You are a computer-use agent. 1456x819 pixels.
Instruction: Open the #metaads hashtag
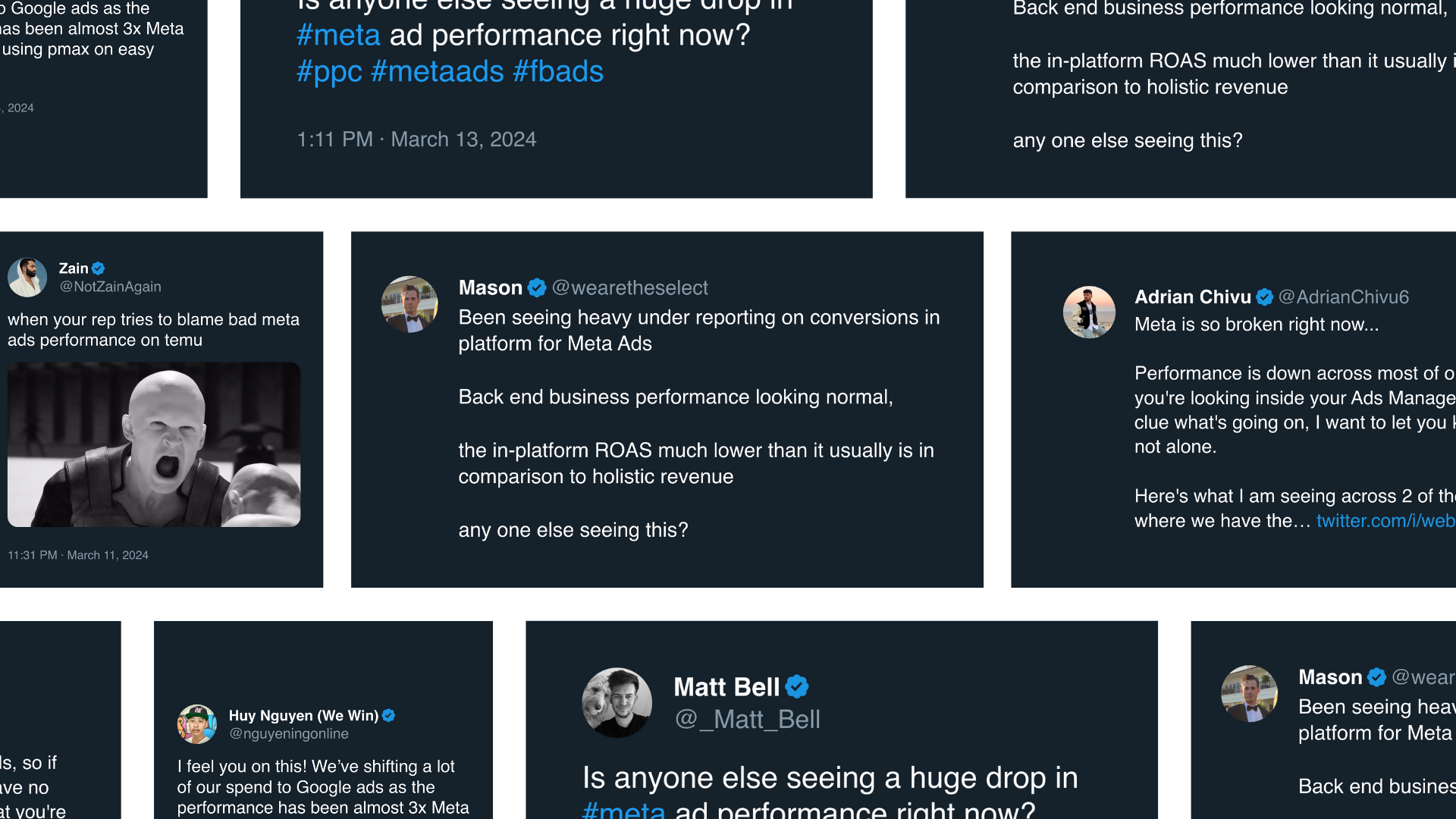438,72
